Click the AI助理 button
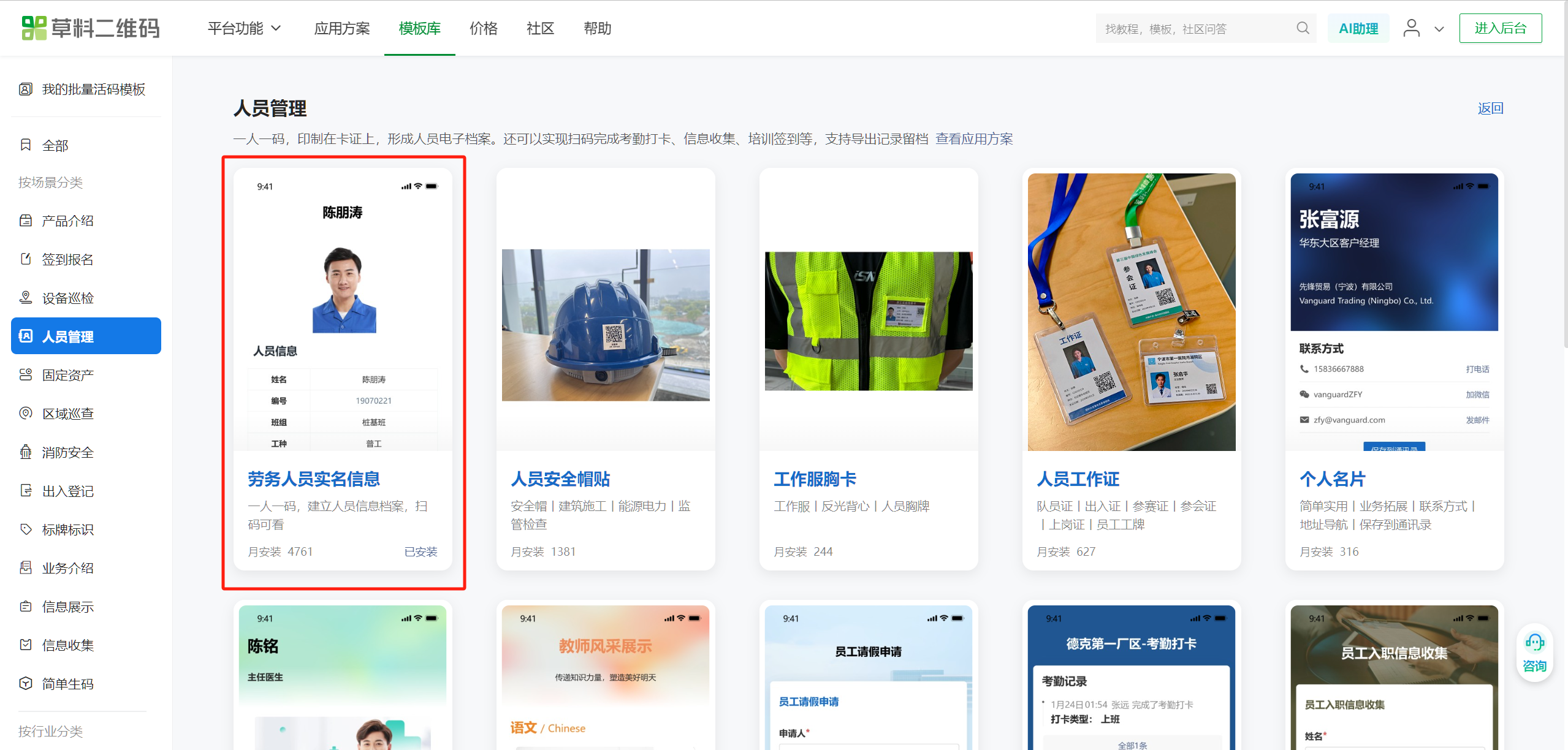1568x750 pixels. pos(1358,28)
